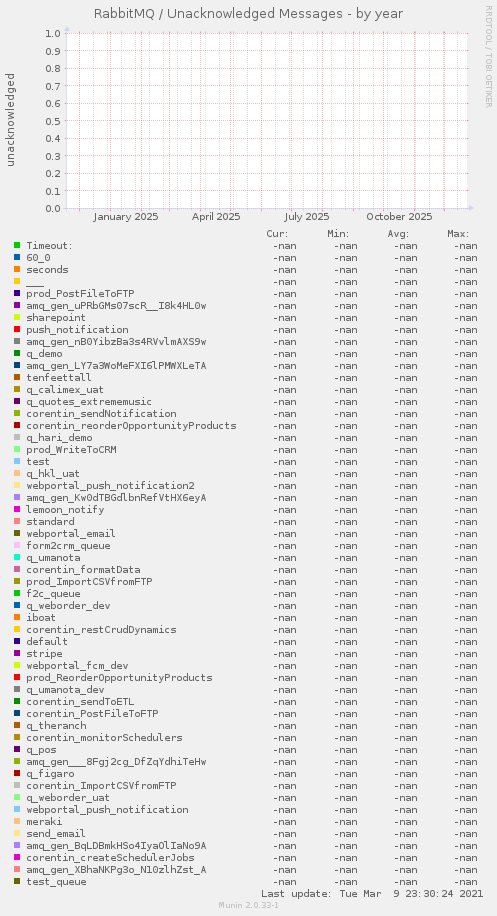Select amq_gen_XBhaNKPg3o_N10zlhZst_A legend entry

tap(116, 869)
